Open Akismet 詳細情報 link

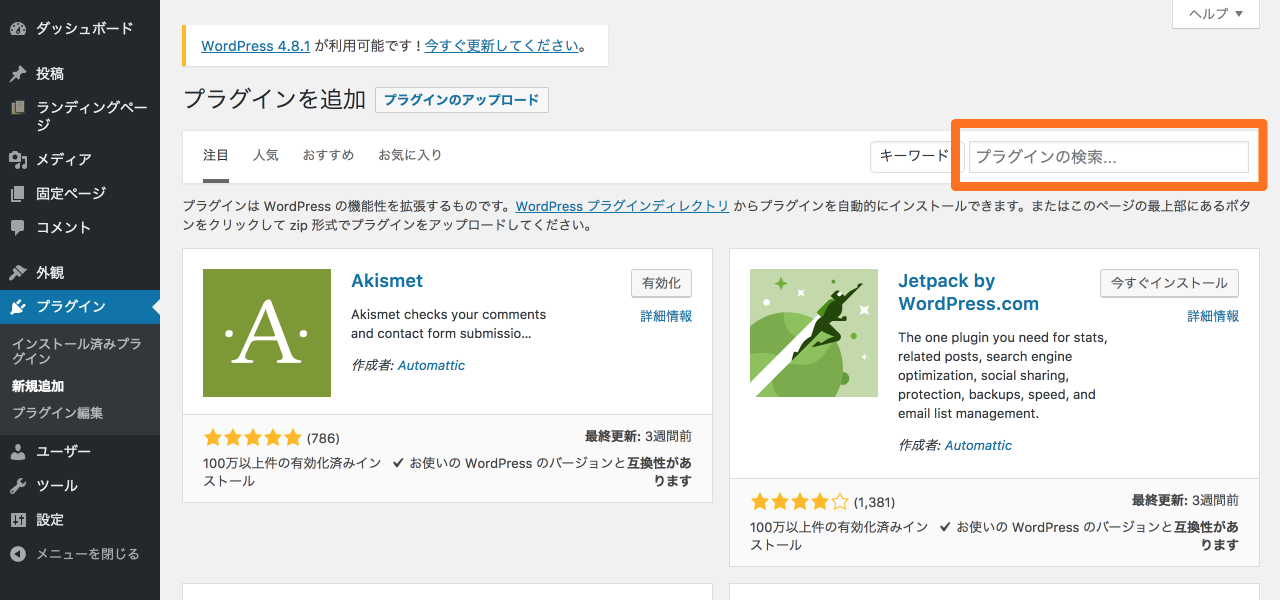coord(666,316)
